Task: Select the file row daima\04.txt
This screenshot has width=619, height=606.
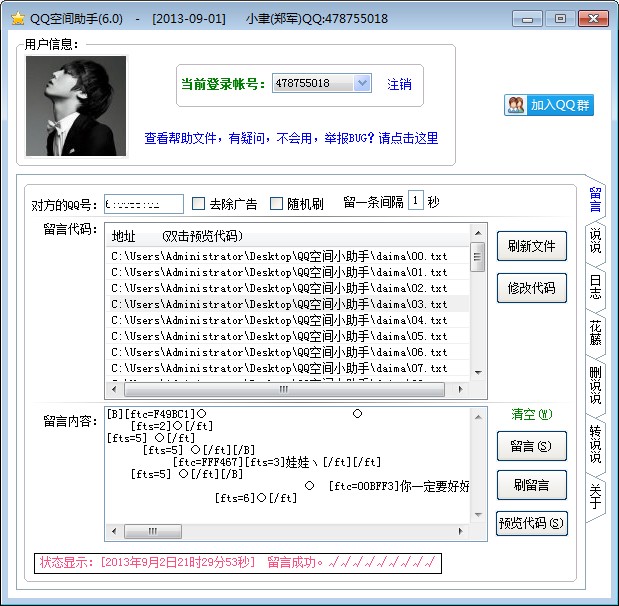Action: point(287,320)
